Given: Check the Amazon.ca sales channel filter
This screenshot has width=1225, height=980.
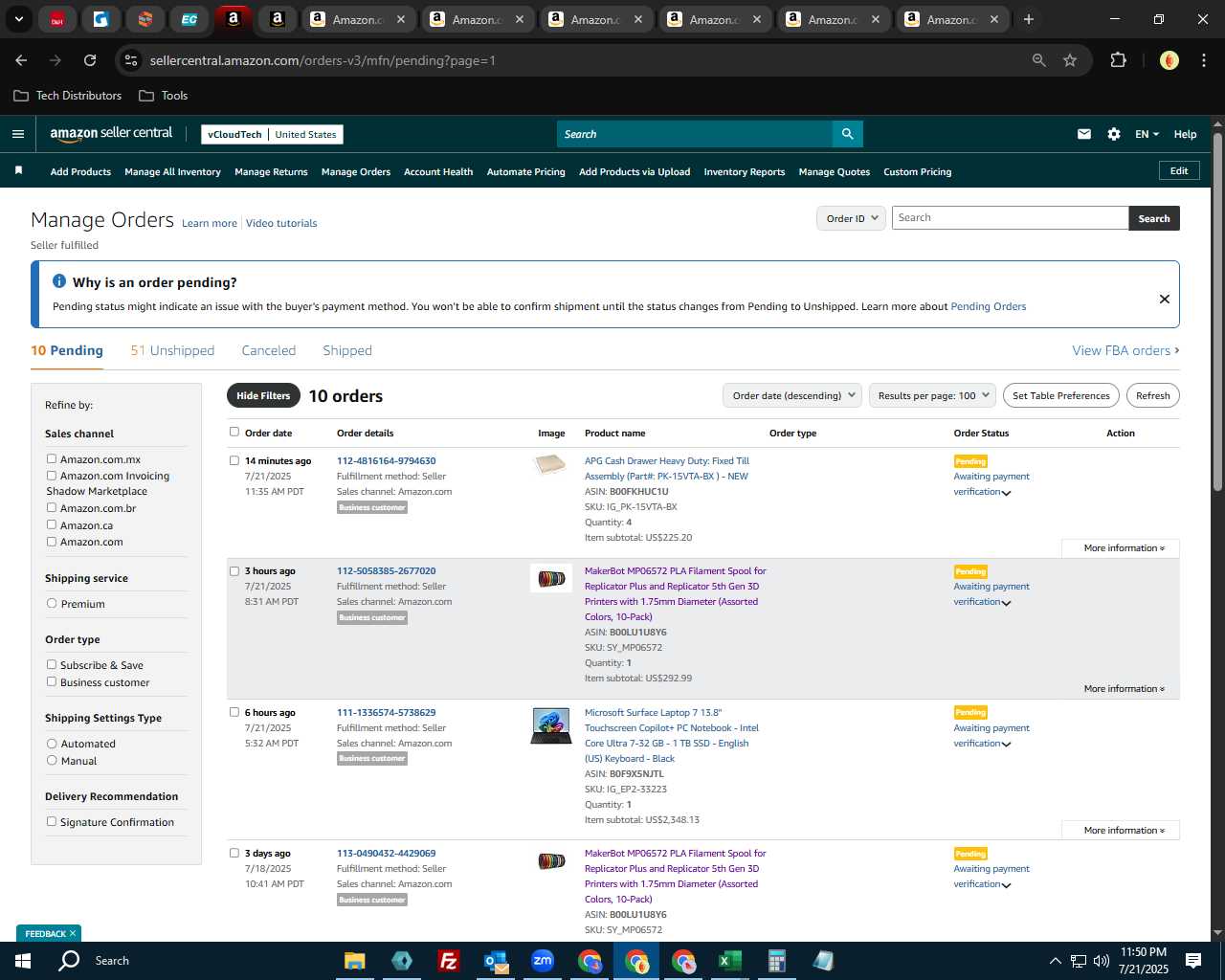Looking at the screenshot, I should [52, 524].
